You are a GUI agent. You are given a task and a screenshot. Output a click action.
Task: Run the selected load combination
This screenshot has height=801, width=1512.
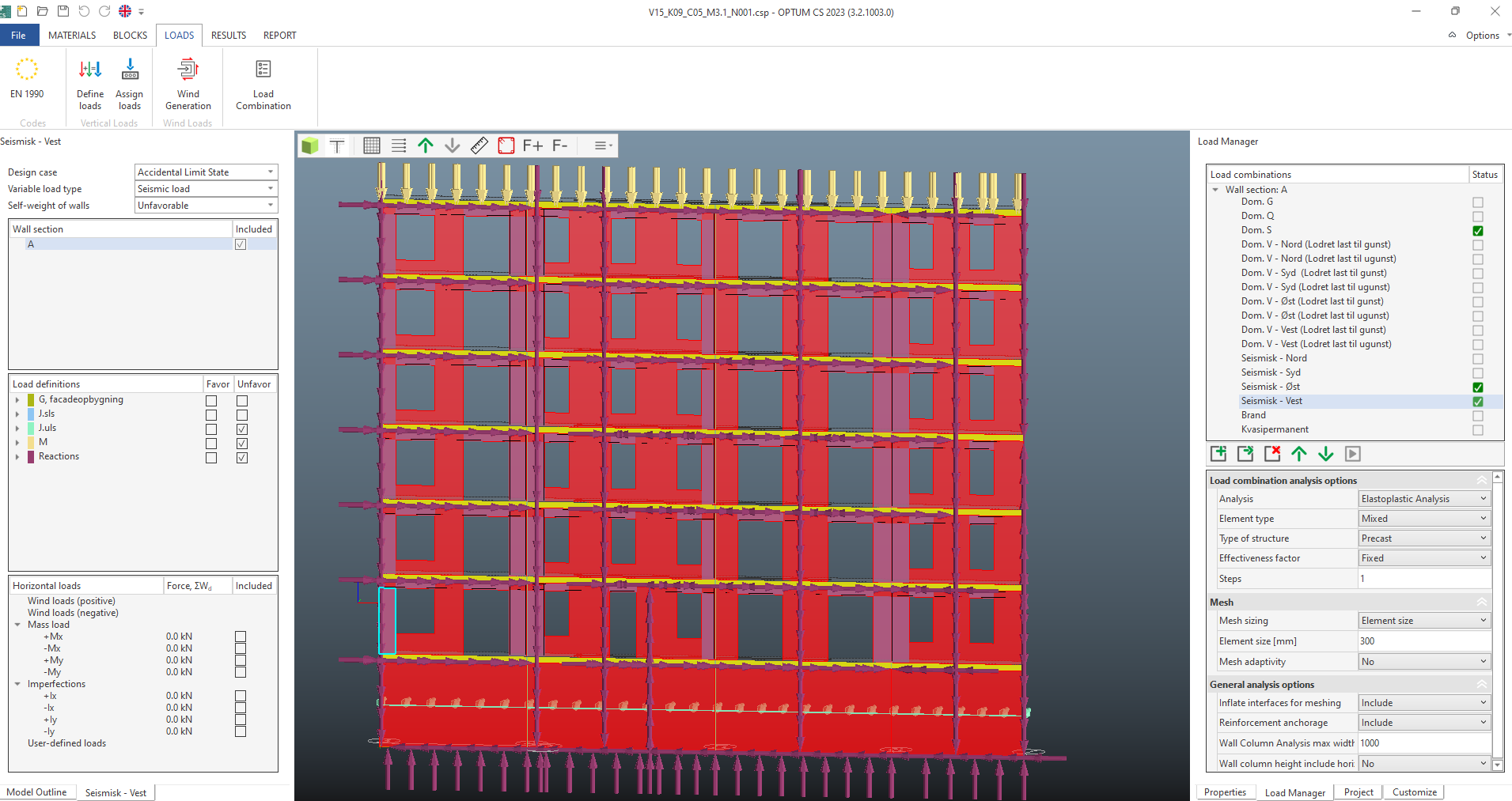[1353, 453]
